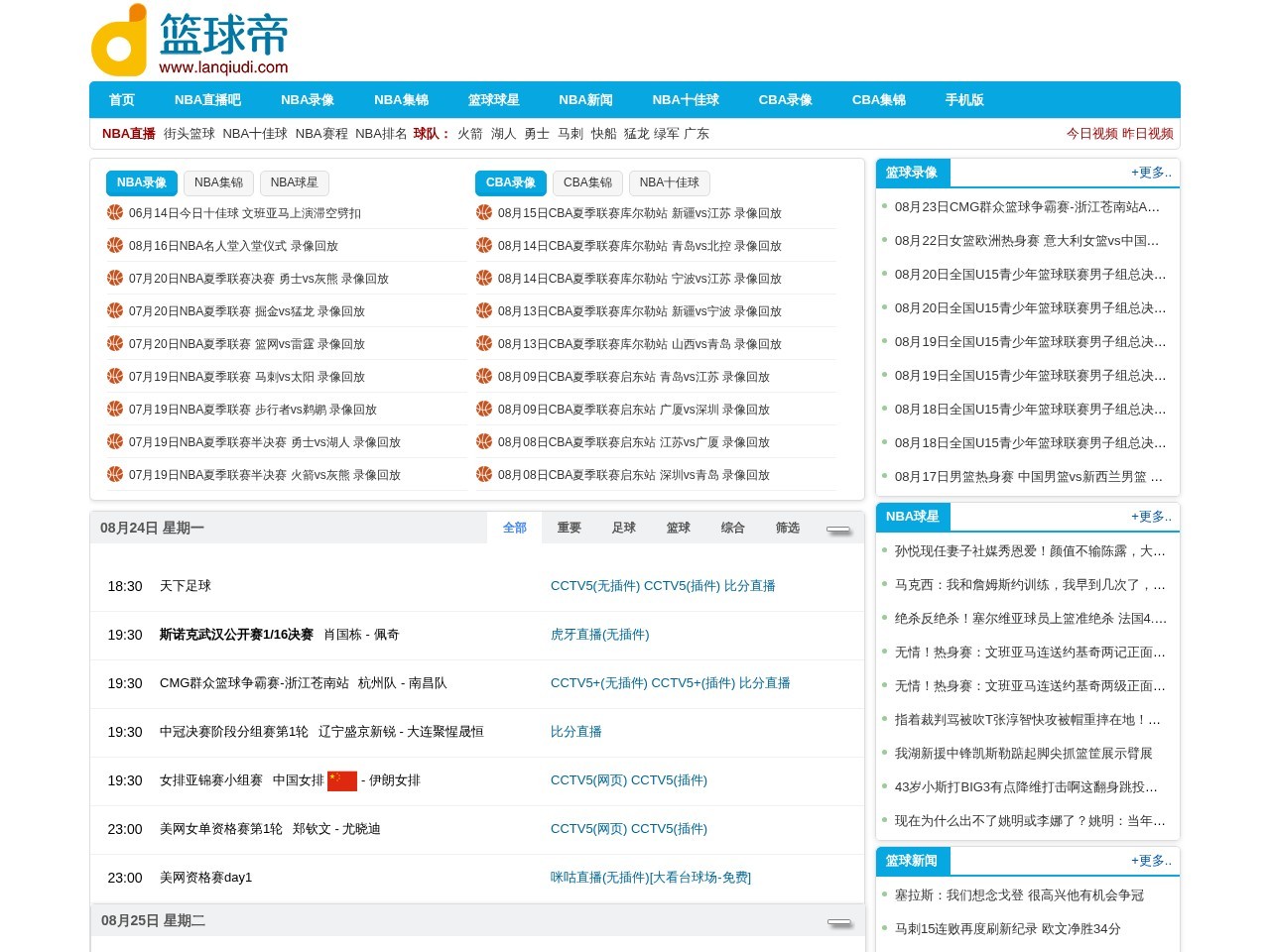
Task: Open 孙悦现任妻子社媒秀恩爱 article
Action: coord(1030,551)
